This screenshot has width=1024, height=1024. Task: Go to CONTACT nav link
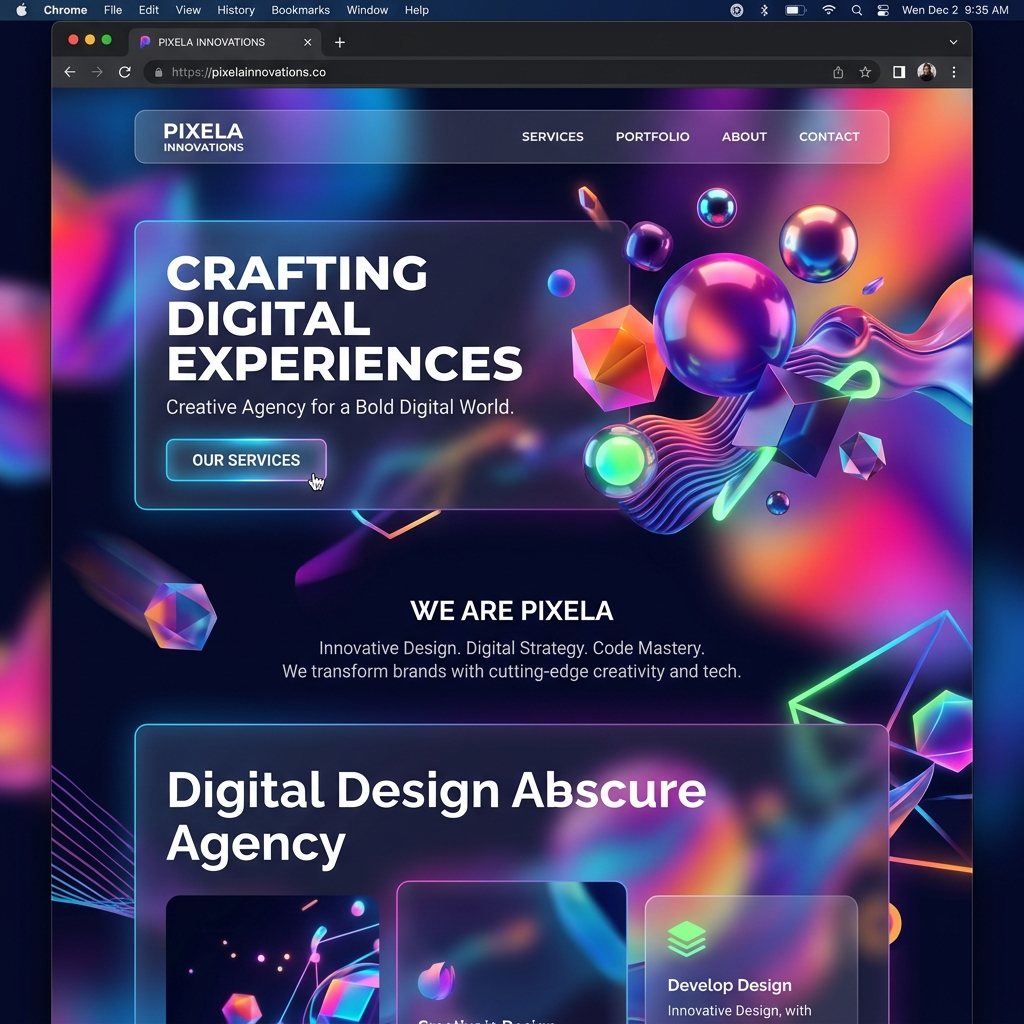[x=829, y=136]
